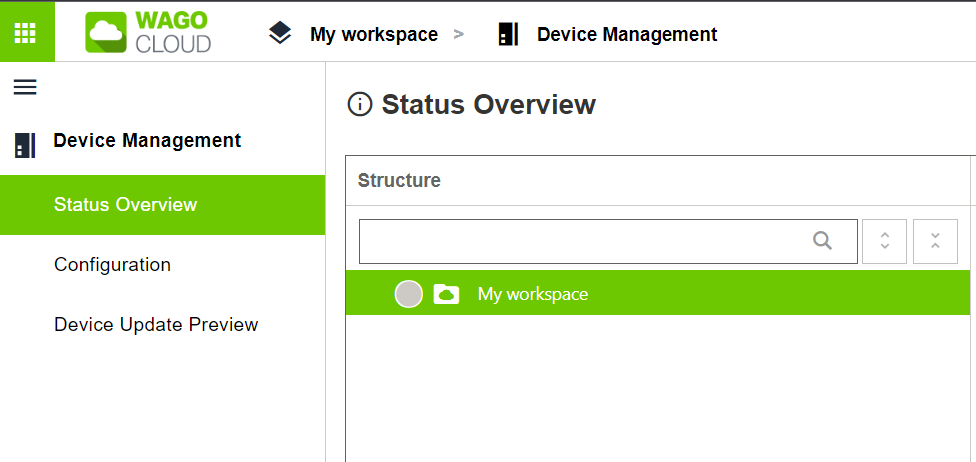Select the My workspace tree row
This screenshot has height=462, width=976.
[658, 293]
